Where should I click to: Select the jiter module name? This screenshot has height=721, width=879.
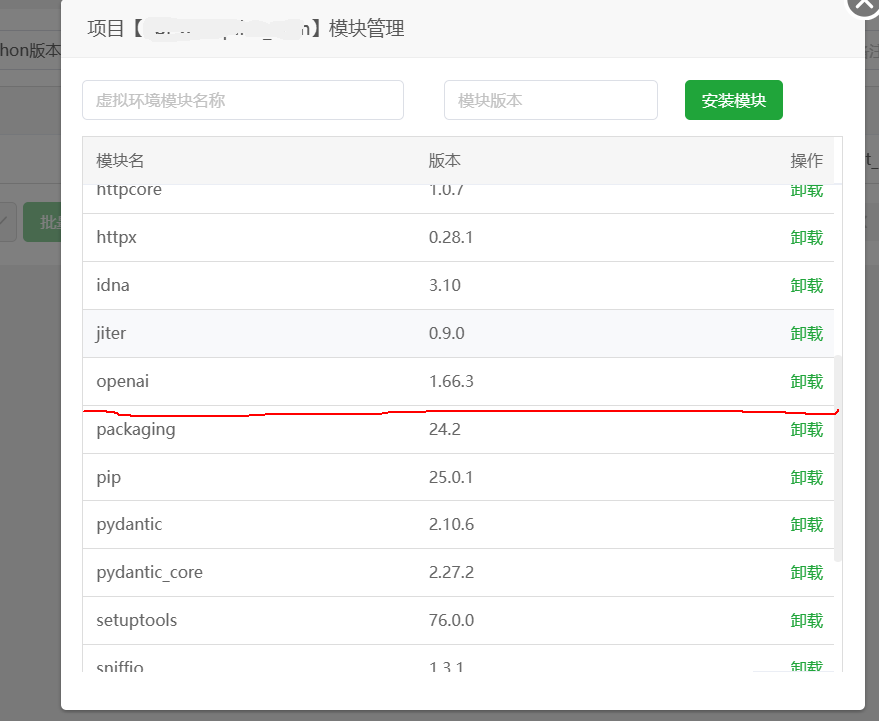coord(111,334)
